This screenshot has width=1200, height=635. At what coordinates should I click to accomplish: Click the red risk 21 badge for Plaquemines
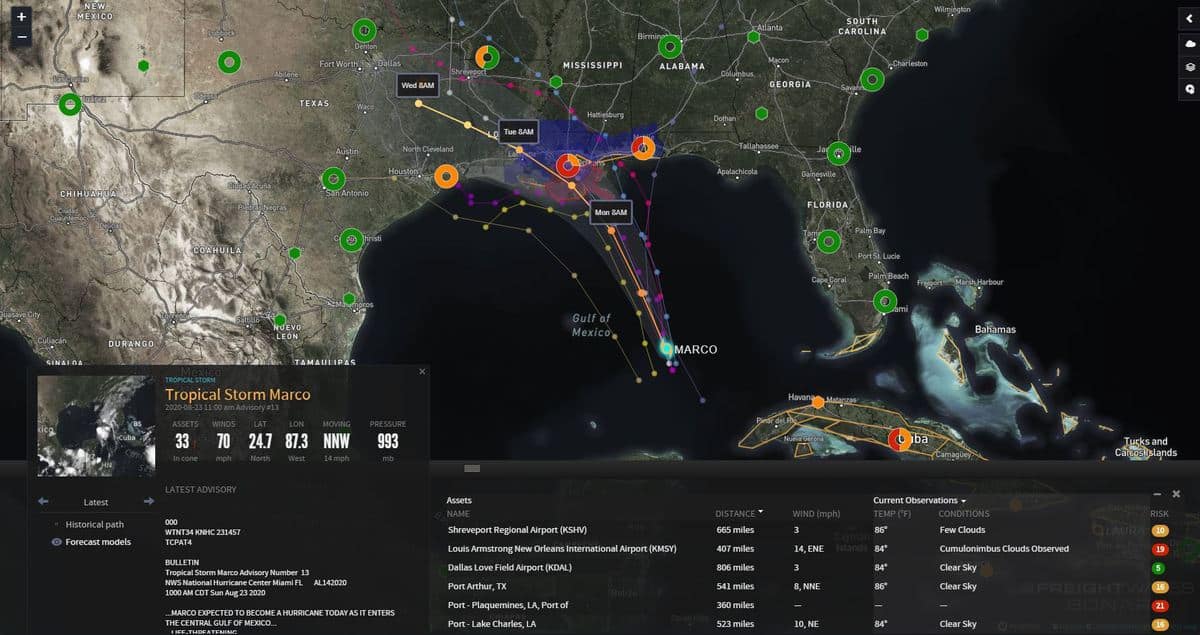tap(1161, 605)
